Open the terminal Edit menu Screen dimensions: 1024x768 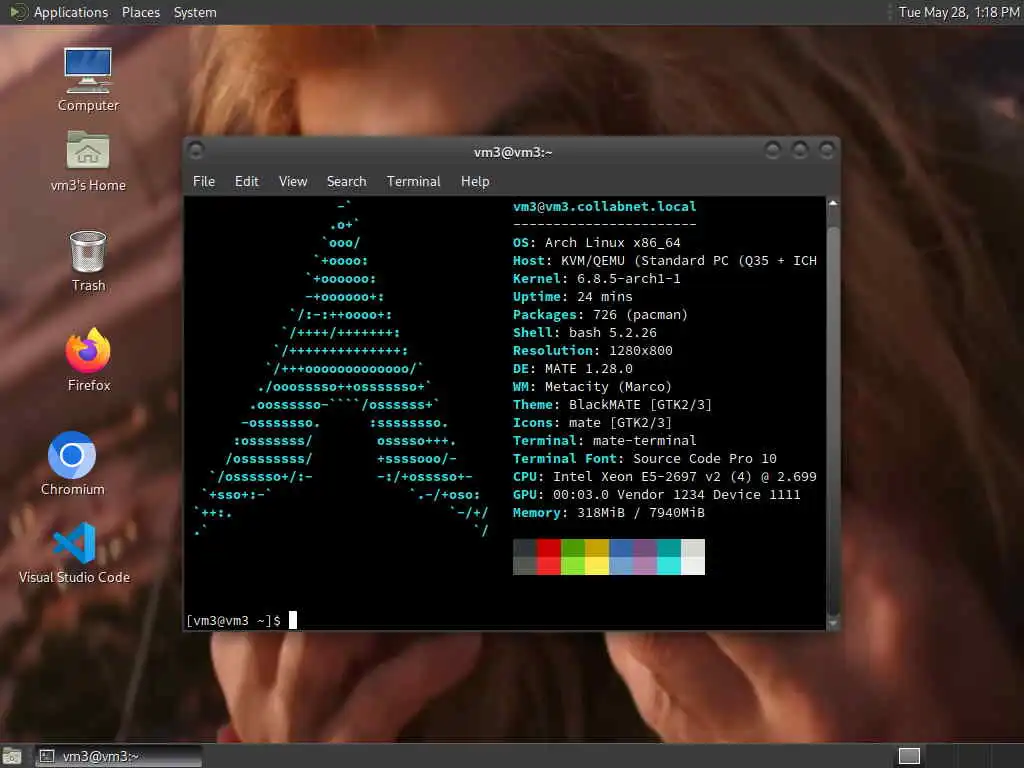click(246, 182)
